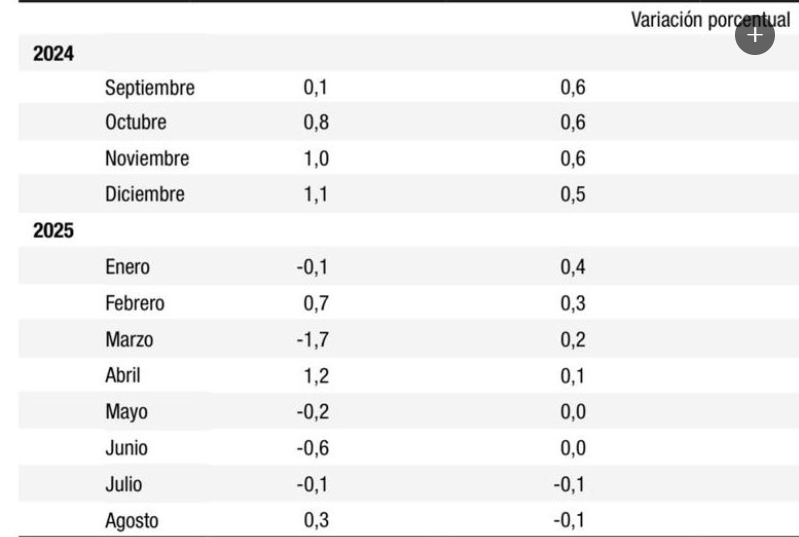Select the Enero row label
799x537 pixels.
(x=128, y=267)
